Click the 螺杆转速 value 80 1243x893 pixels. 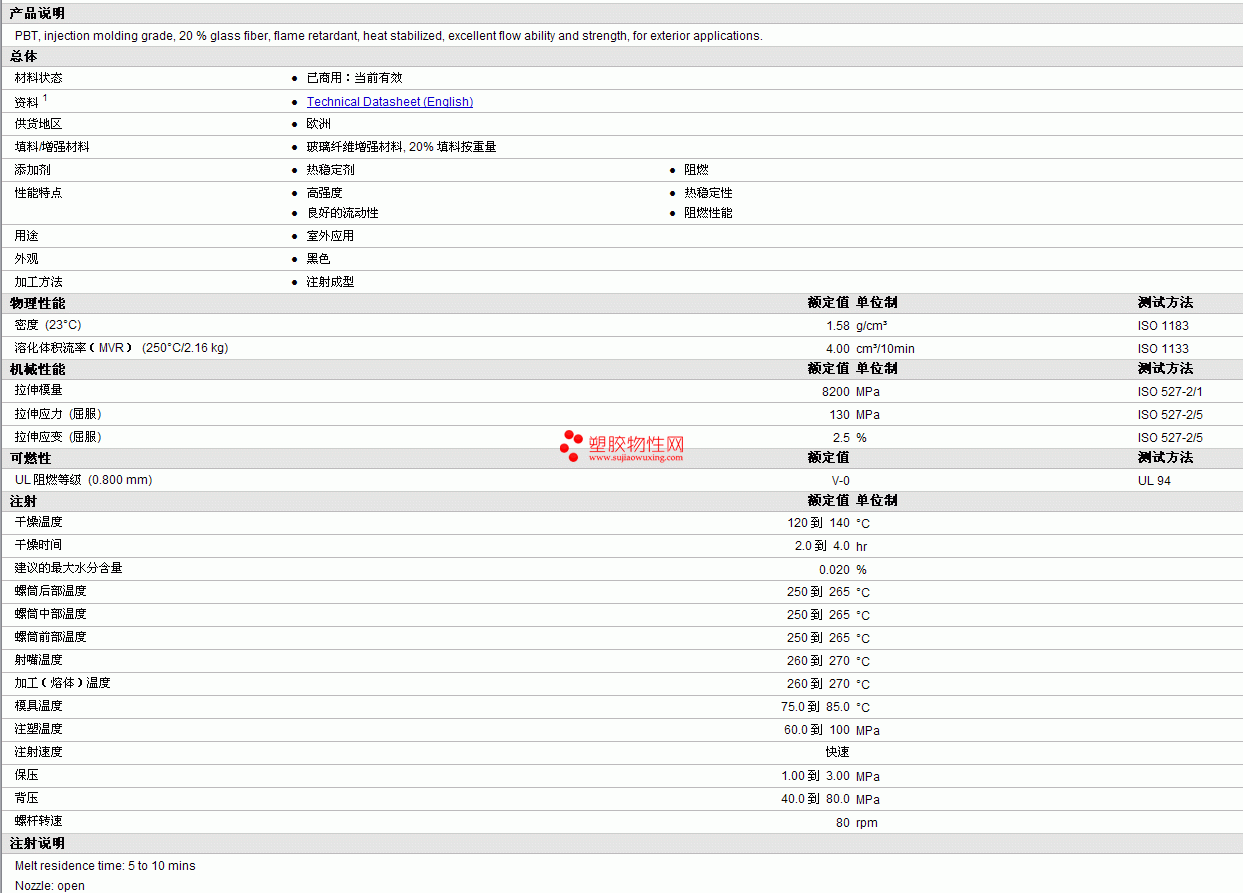843,823
